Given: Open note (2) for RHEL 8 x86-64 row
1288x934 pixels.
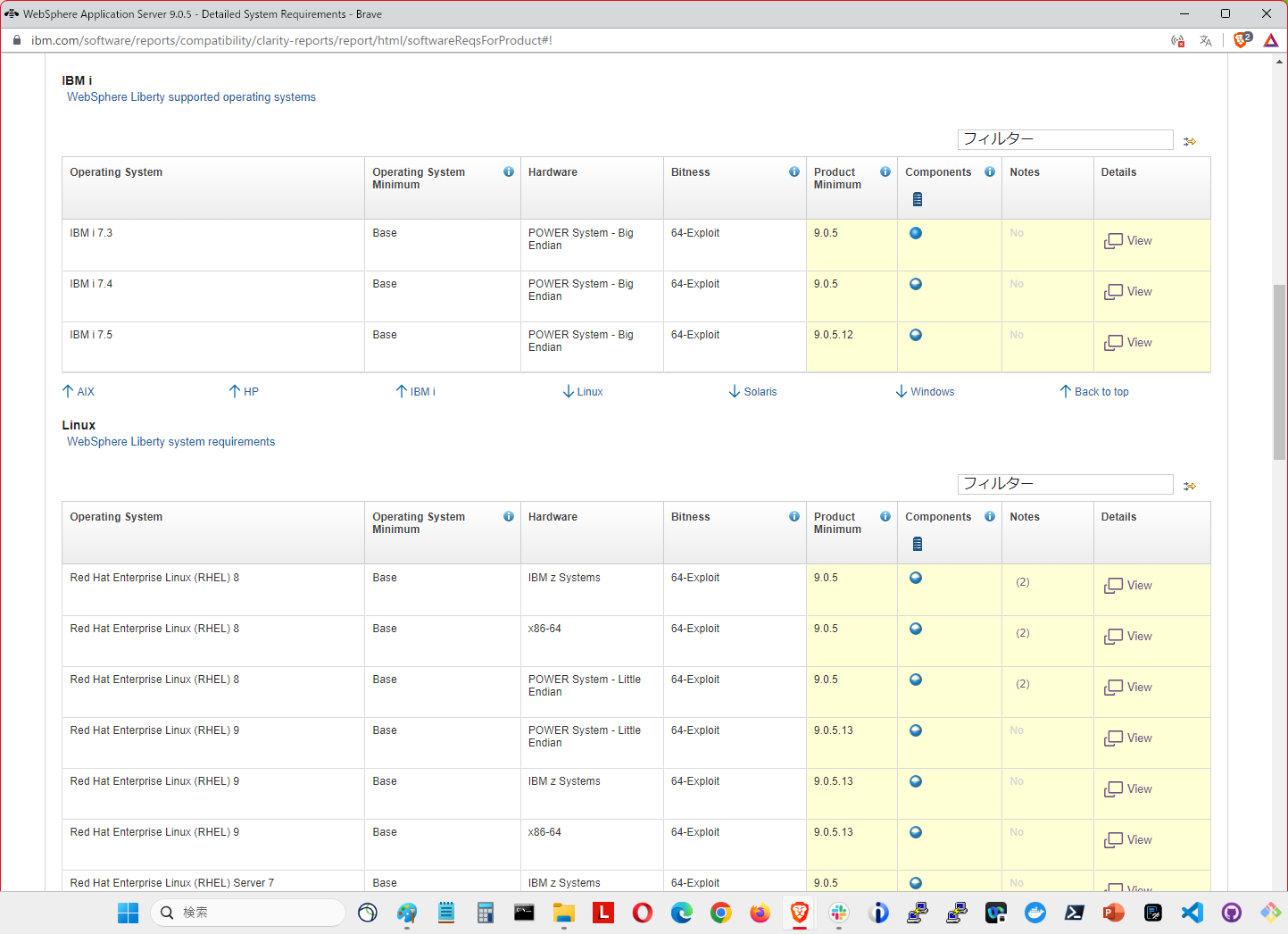Looking at the screenshot, I should (1023, 633).
